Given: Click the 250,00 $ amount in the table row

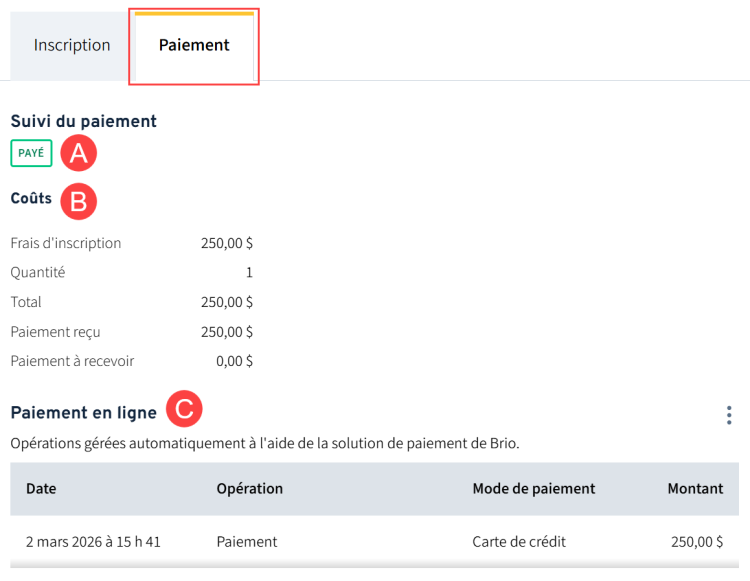Looking at the screenshot, I should click(697, 542).
